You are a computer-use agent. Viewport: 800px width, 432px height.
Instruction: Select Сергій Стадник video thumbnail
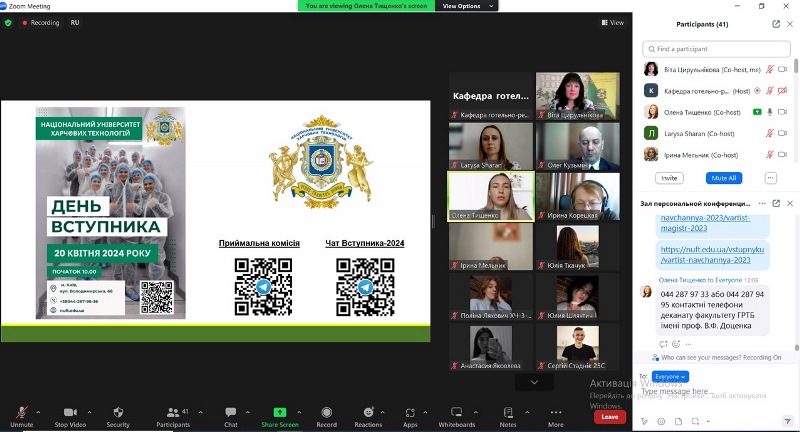[578, 347]
